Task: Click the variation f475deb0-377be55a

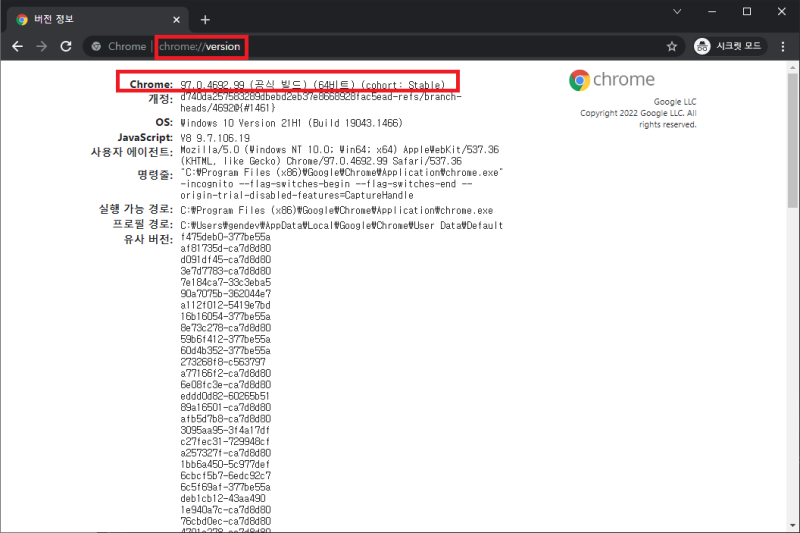Action: (x=226, y=237)
